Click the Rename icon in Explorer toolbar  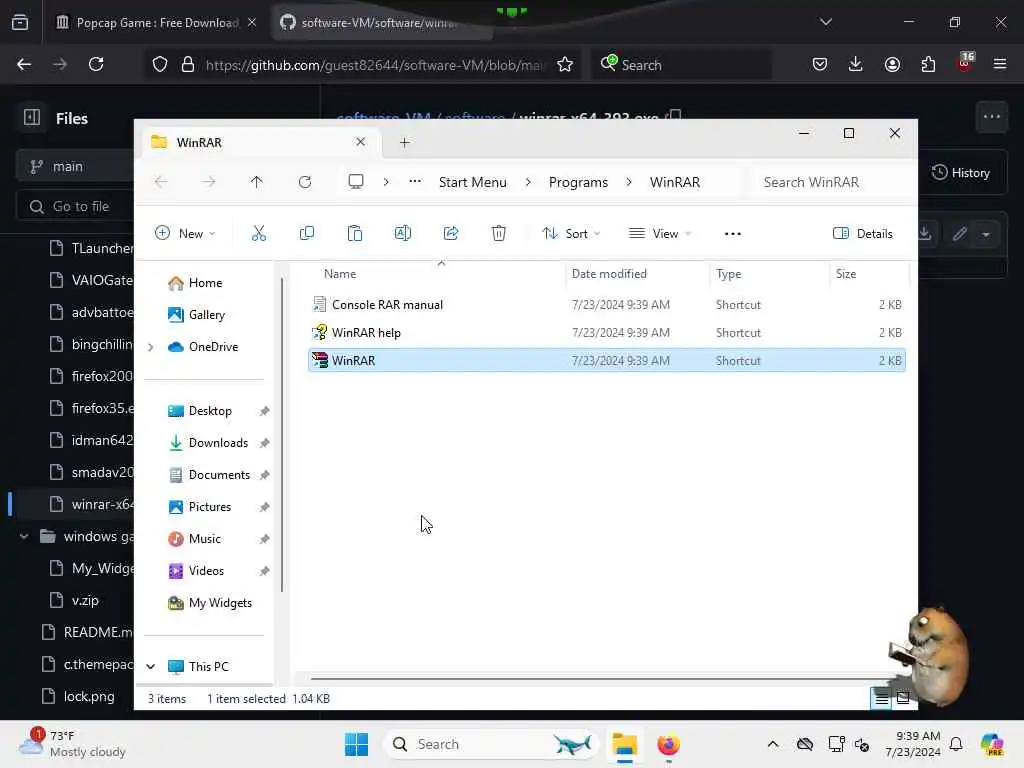(x=403, y=233)
